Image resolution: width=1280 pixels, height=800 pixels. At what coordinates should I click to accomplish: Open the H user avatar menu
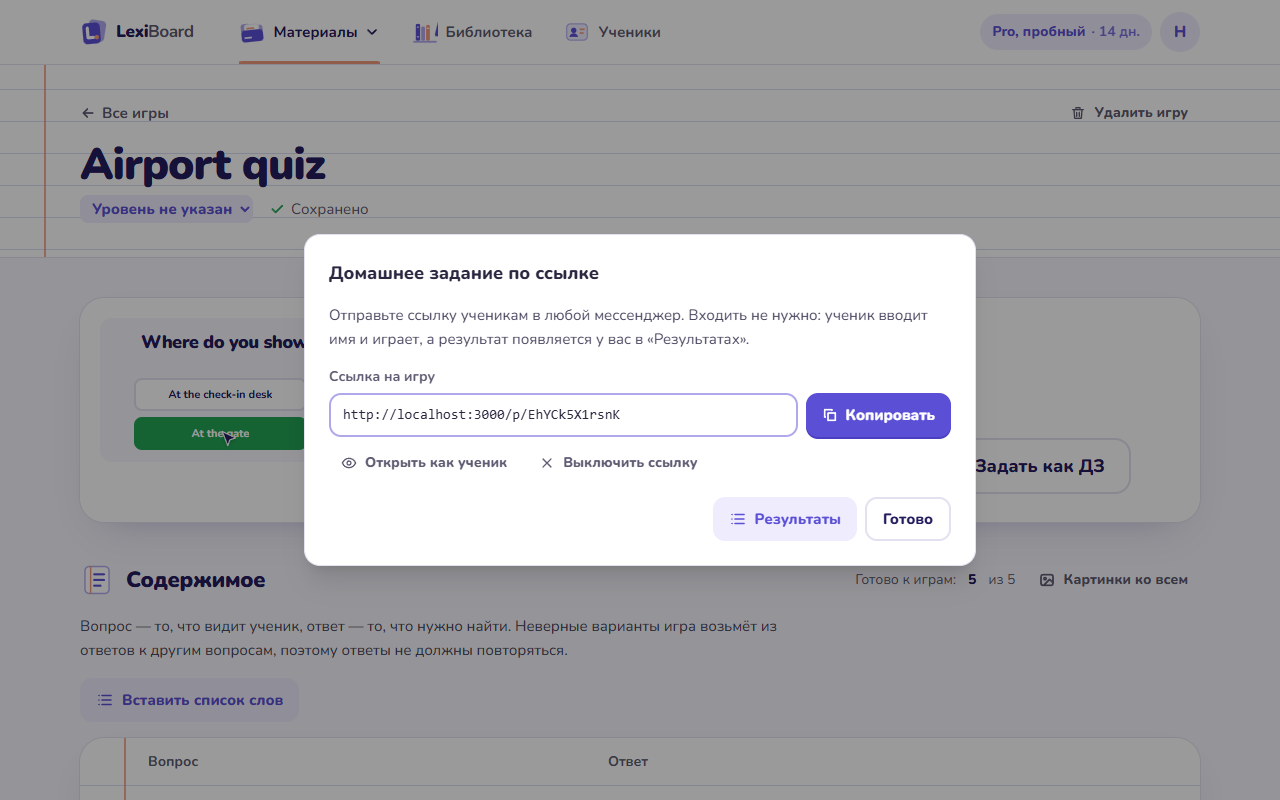pos(1180,32)
